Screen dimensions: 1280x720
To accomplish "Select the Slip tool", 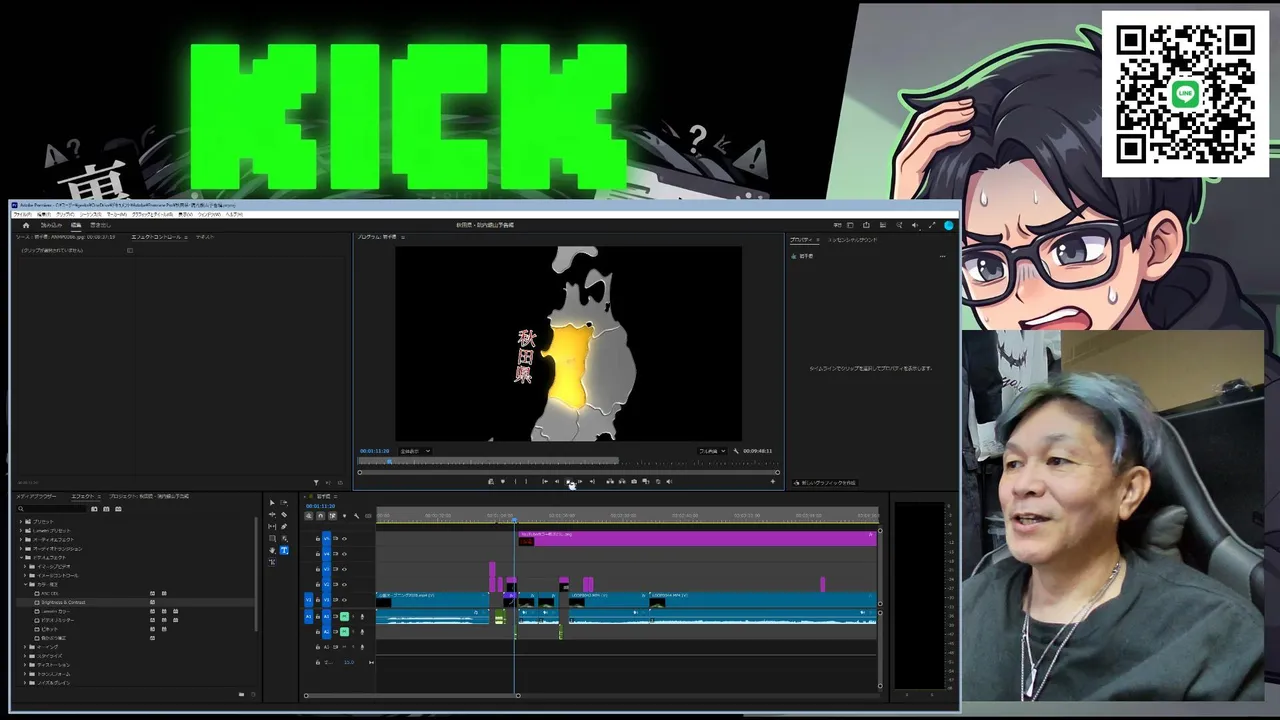I will (x=272, y=527).
